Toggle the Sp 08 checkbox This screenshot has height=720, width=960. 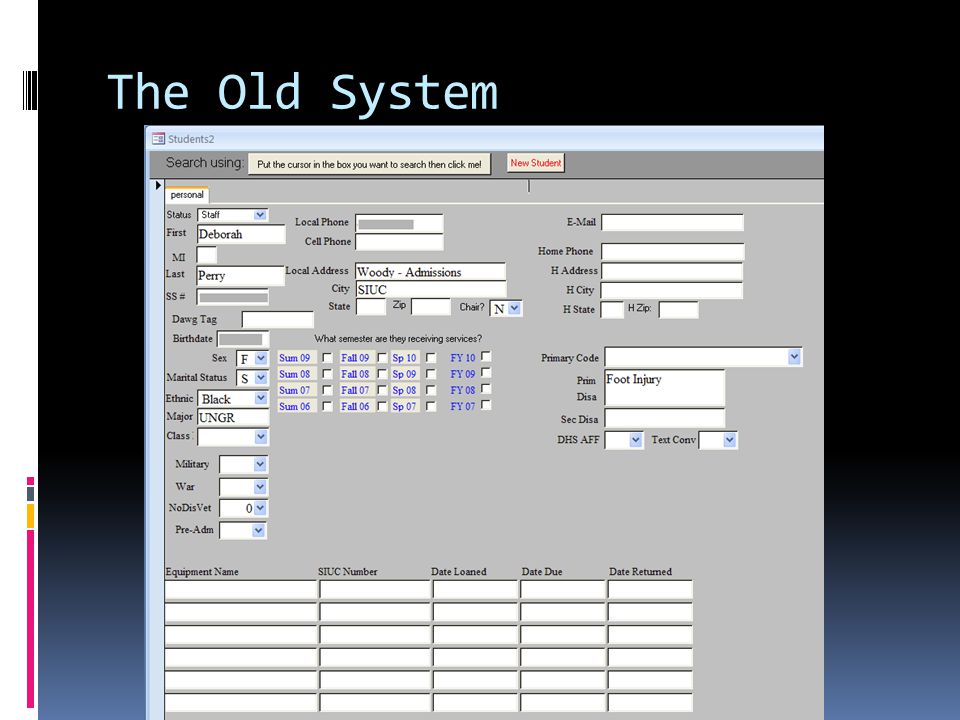click(x=431, y=390)
